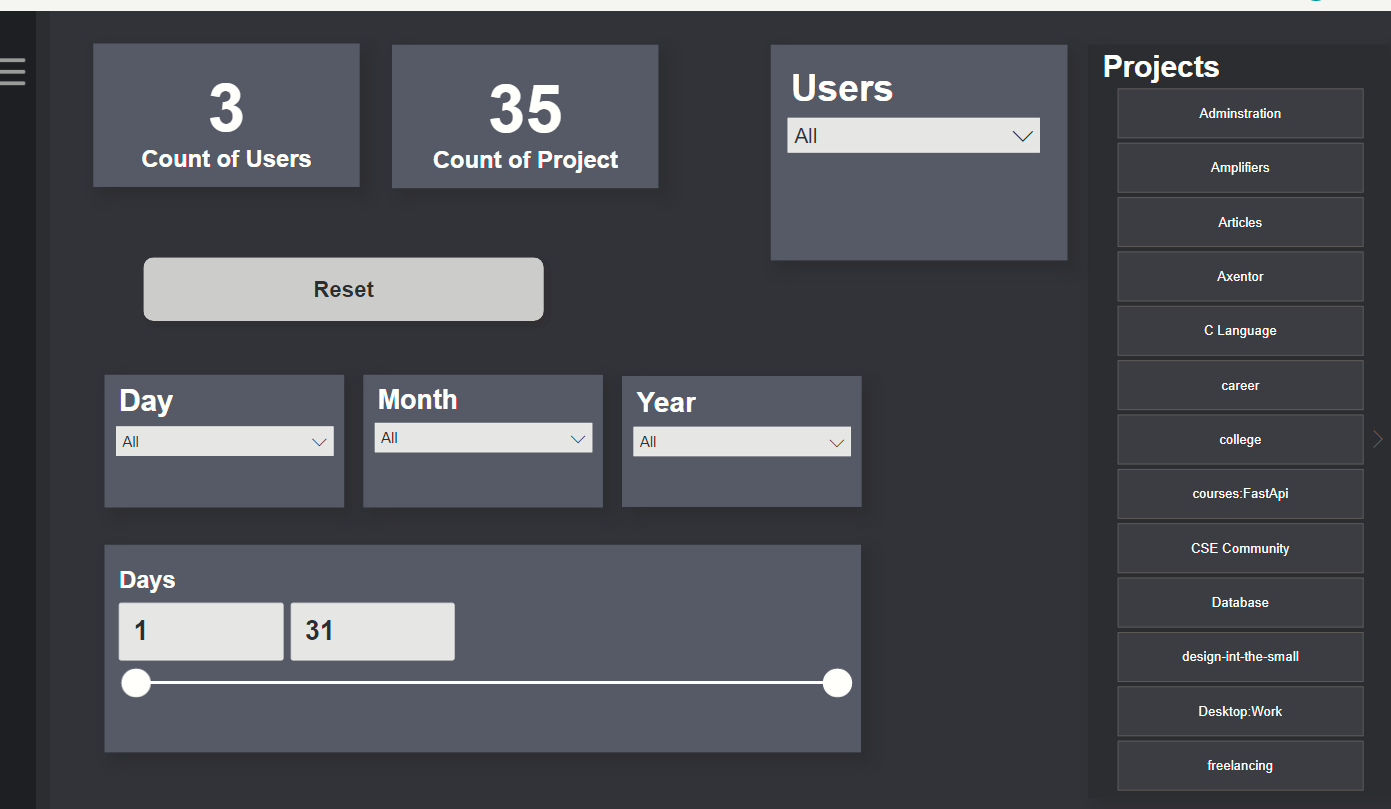Pick the C Language project
This screenshot has width=1391, height=809.
[1239, 331]
